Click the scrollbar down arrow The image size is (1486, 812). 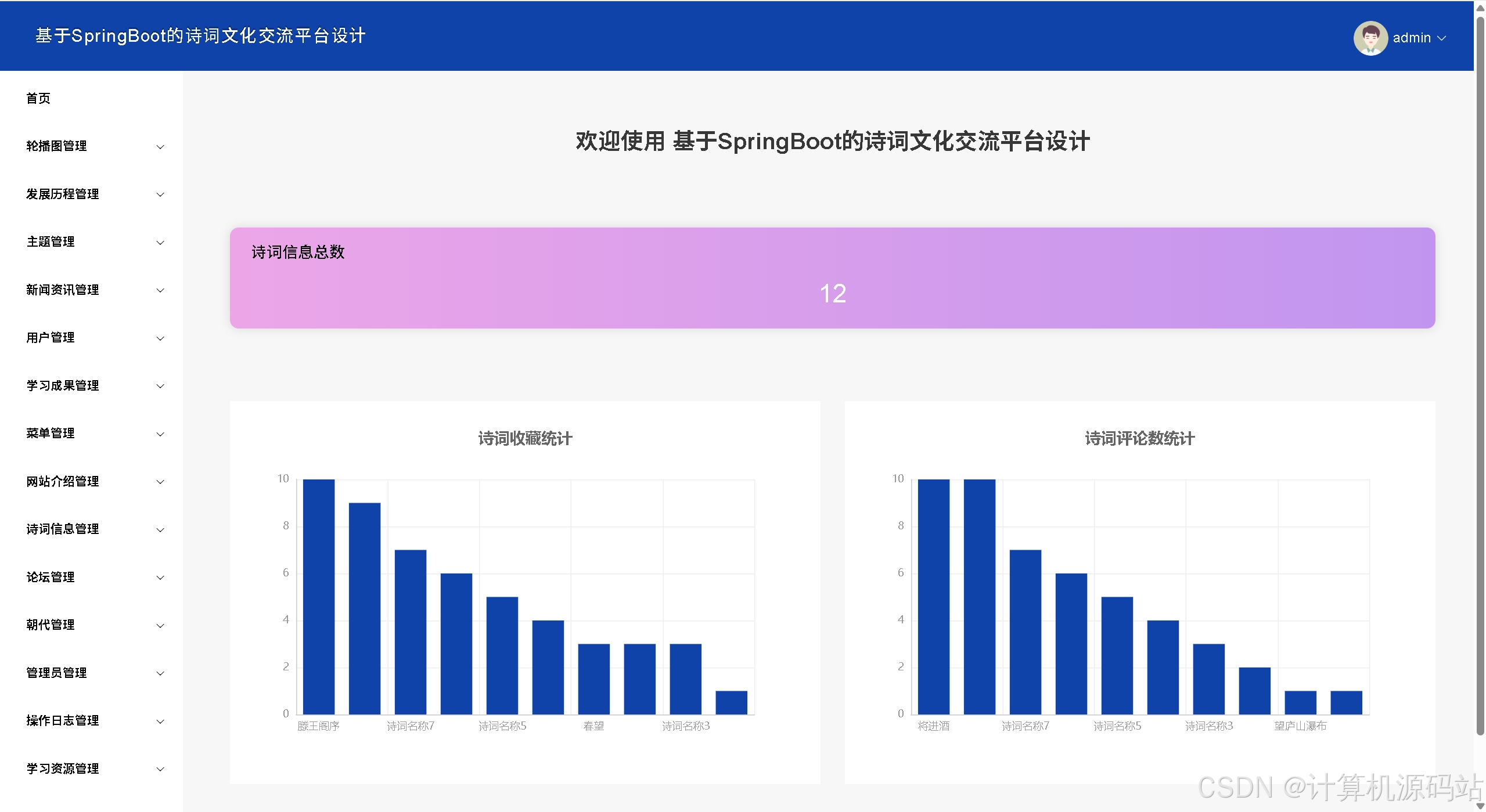tap(1480, 806)
